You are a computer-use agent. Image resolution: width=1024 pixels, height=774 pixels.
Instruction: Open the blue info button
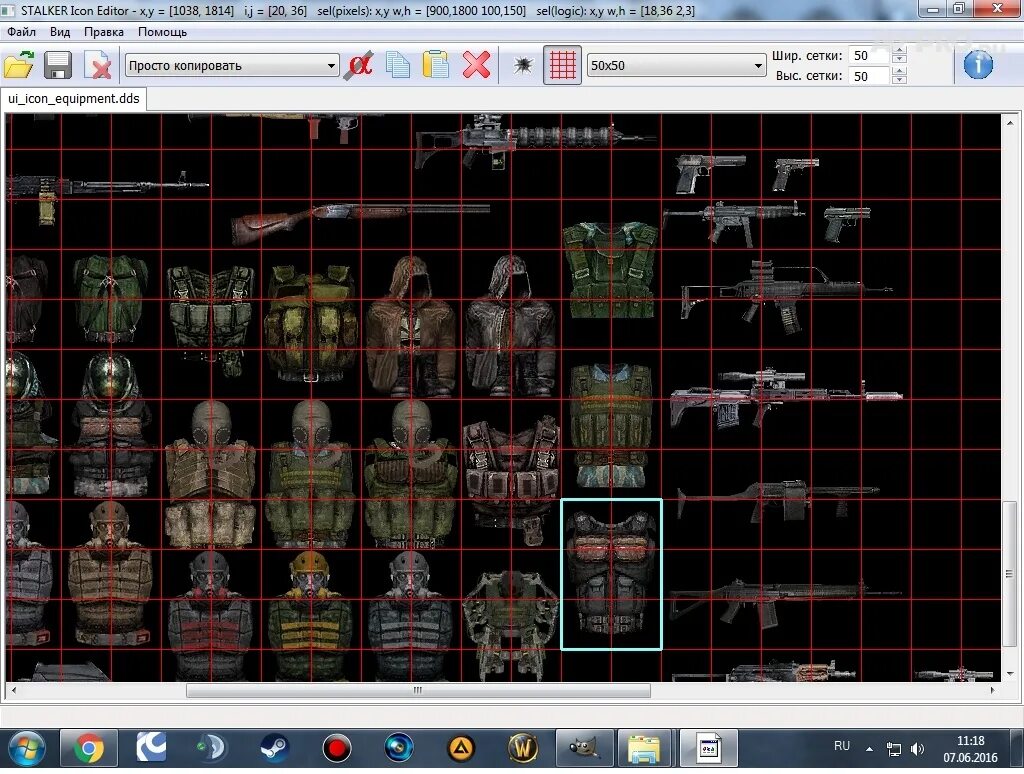[978, 65]
